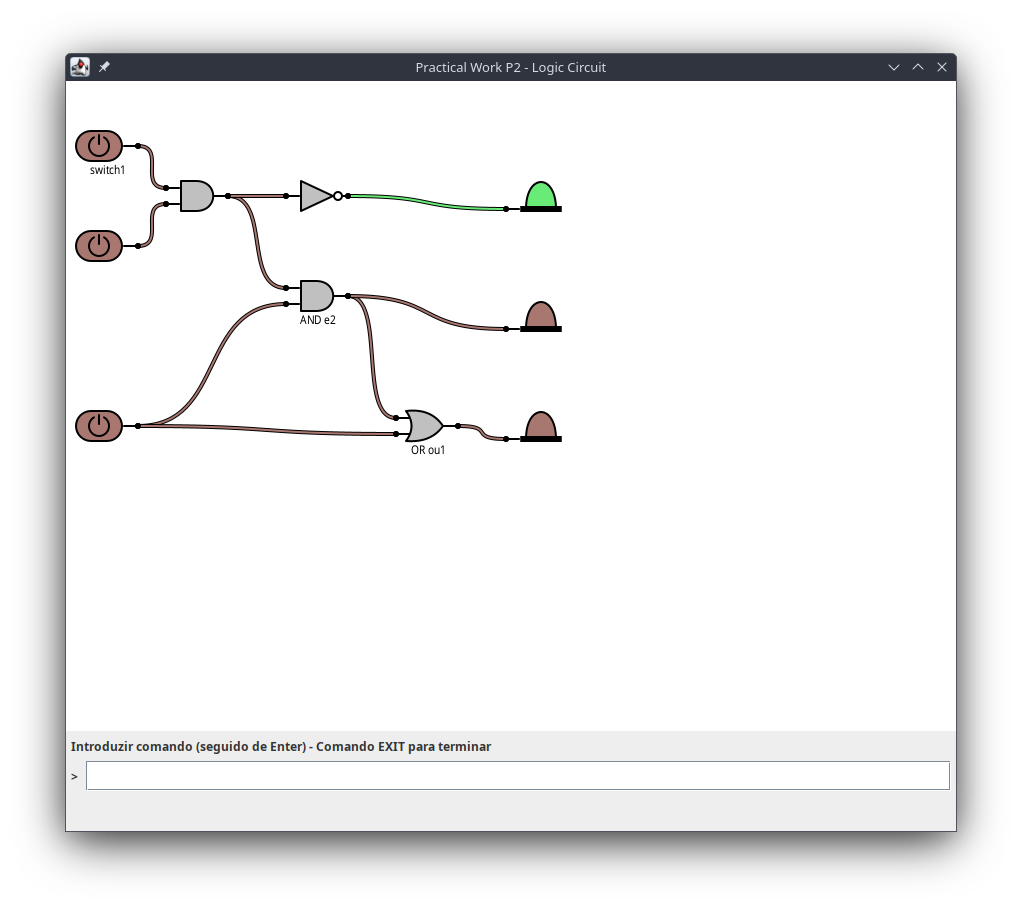Screen dimensions: 1022x909
Task: Minimize the Logic Circuit window
Action: pos(894,67)
